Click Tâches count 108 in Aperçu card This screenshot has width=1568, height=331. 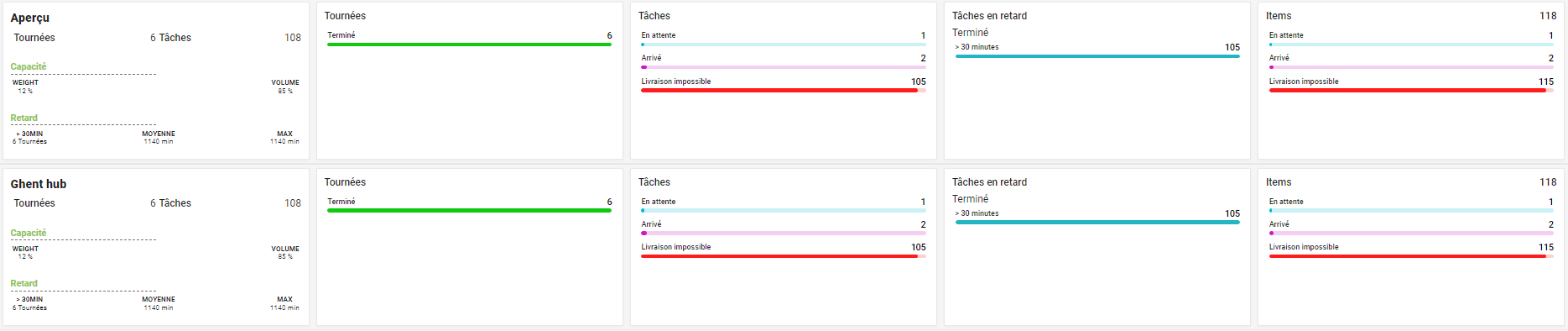click(x=293, y=38)
